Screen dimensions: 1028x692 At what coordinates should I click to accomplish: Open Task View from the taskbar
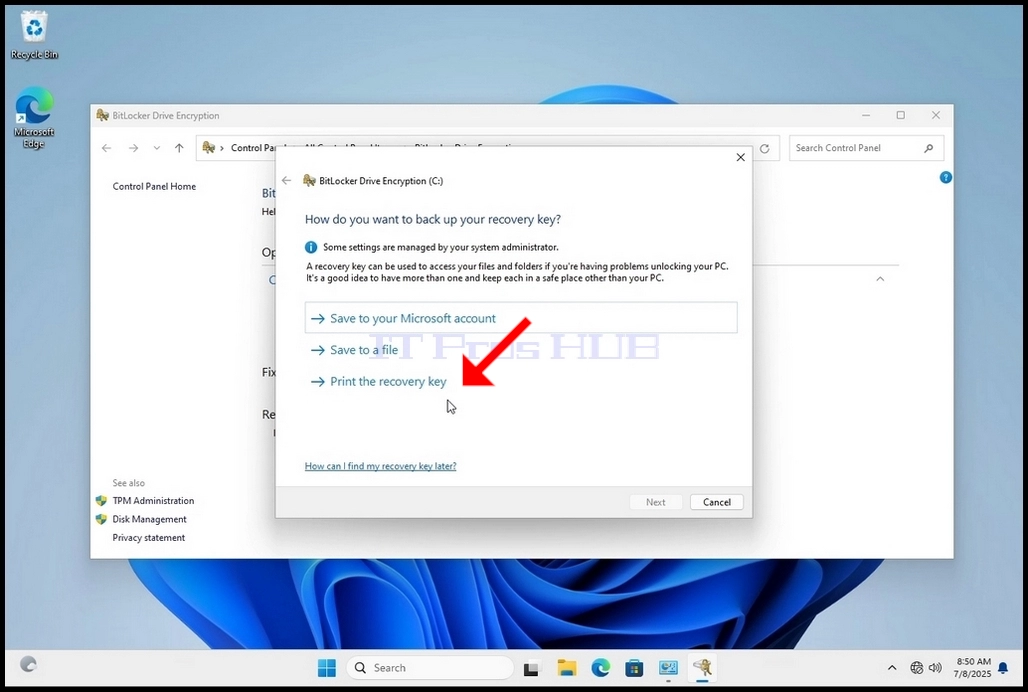click(531, 668)
